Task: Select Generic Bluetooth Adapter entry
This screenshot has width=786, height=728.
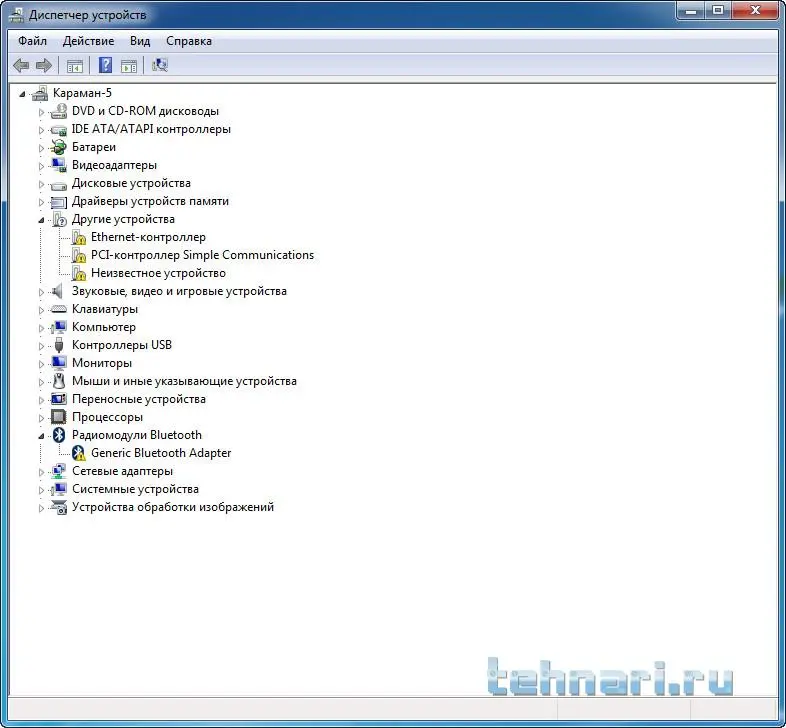Action: 161,453
